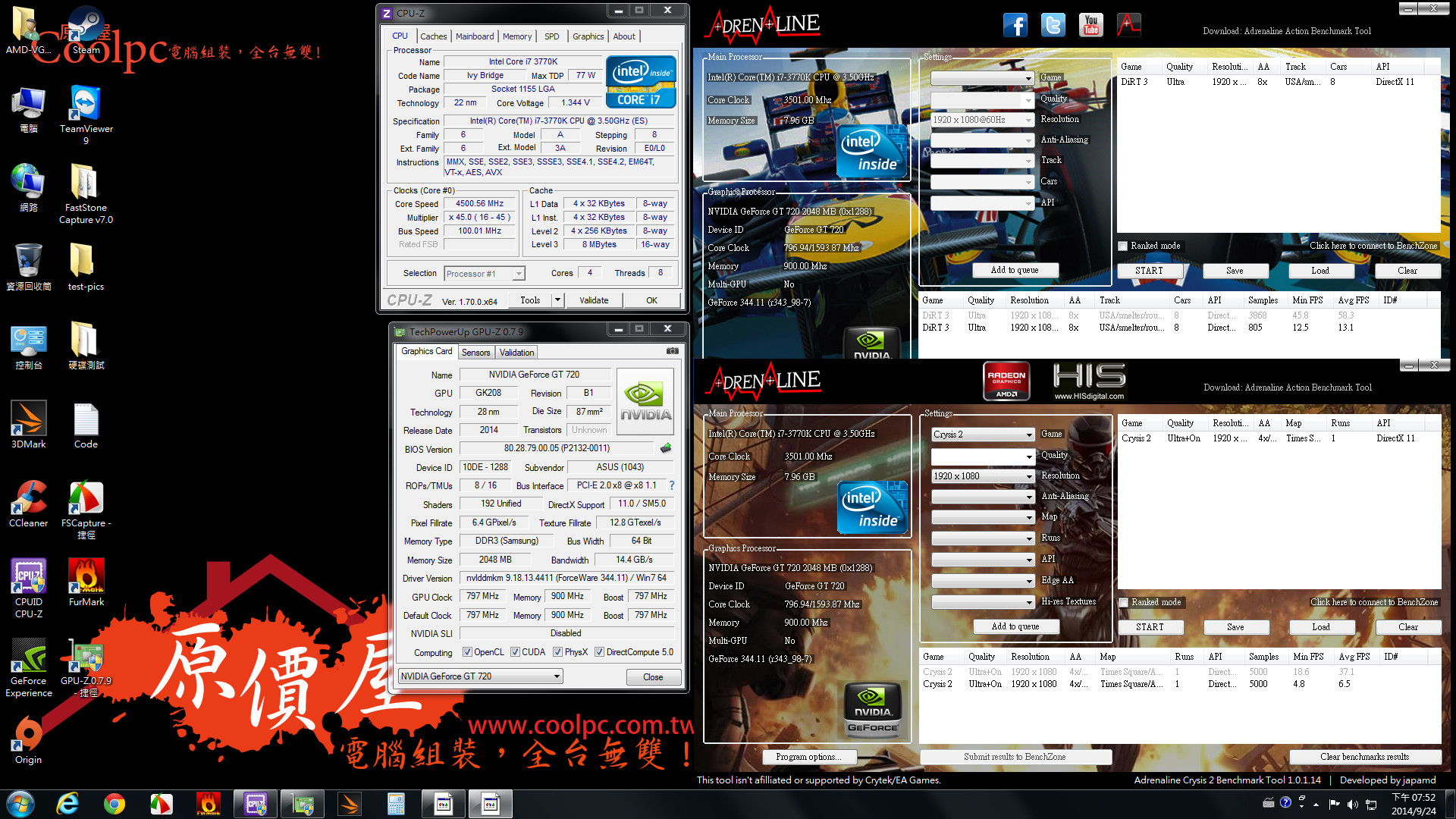Toggle the PhysX checkbox in GPU-Z
This screenshot has height=819, width=1456.
click(557, 652)
